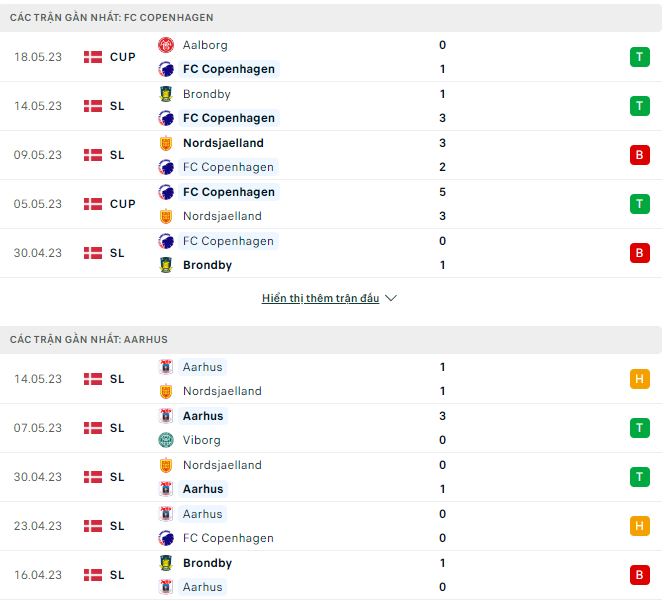Click Brondby crest in 14.05.23 Copenhagen match
664x601 pixels.
[165, 94]
